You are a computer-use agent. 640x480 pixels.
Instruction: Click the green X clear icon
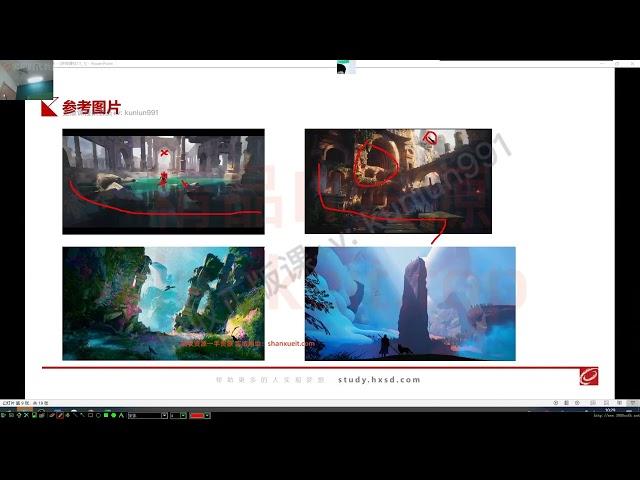[27, 415]
